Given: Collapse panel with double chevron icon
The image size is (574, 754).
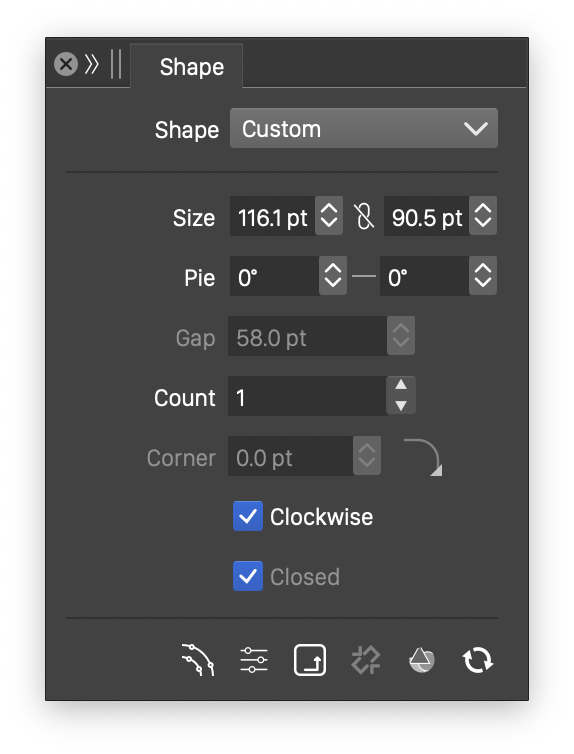Looking at the screenshot, I should [92, 64].
